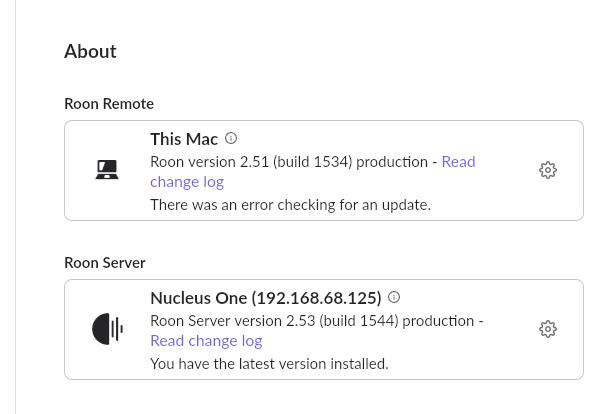Click the build 1544 text
602x414 pixels.
359,321
